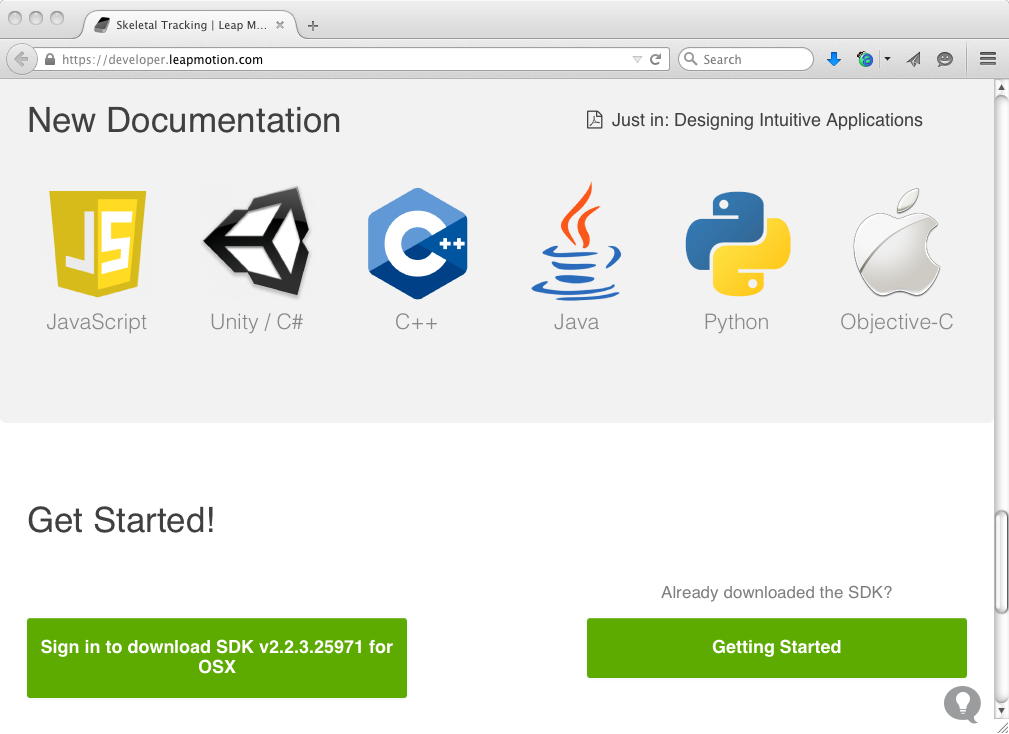Click the Getting Started button
This screenshot has width=1009, height=734.
click(777, 648)
